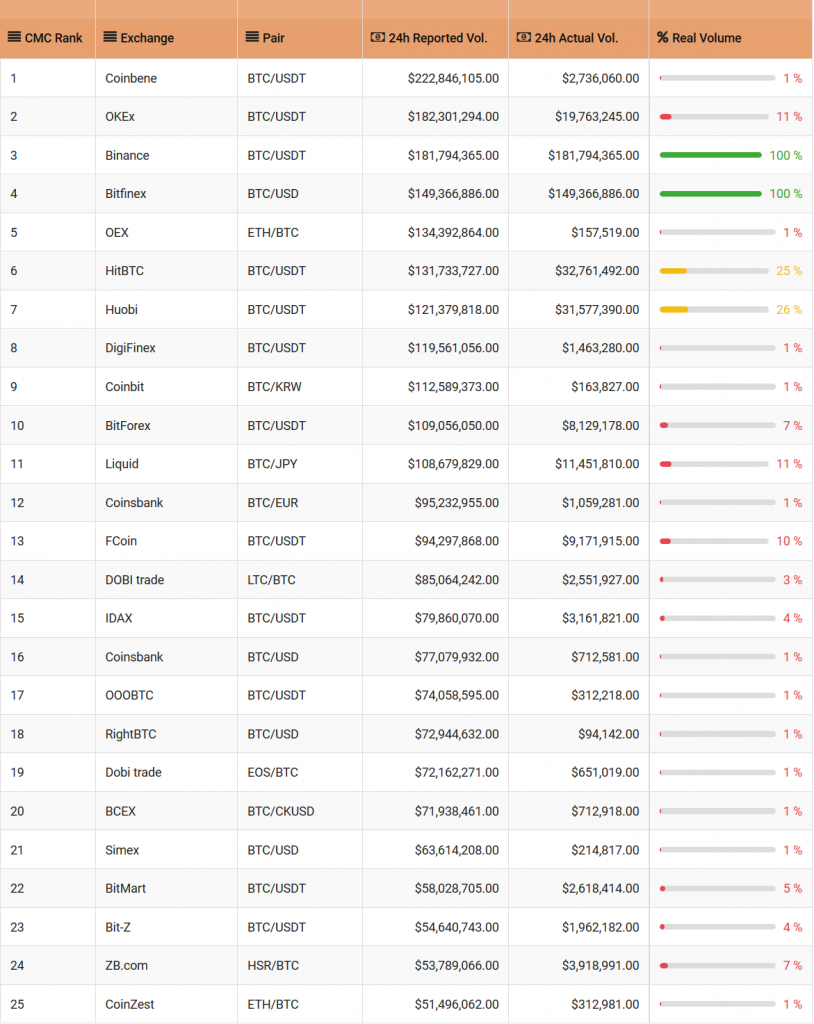Click the BTC/KRW pair for Coinbit
814x1024 pixels.
click(274, 387)
